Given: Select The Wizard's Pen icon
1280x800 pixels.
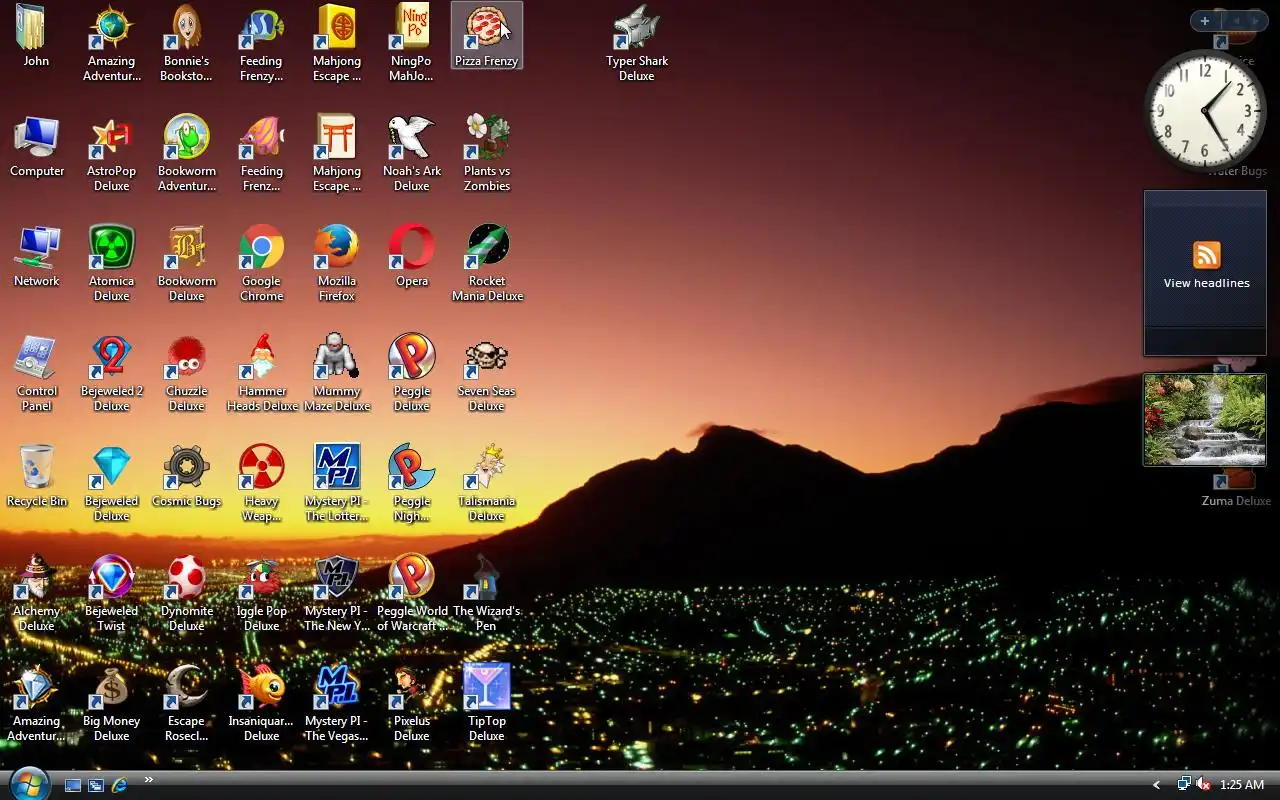Looking at the screenshot, I should click(487, 593).
